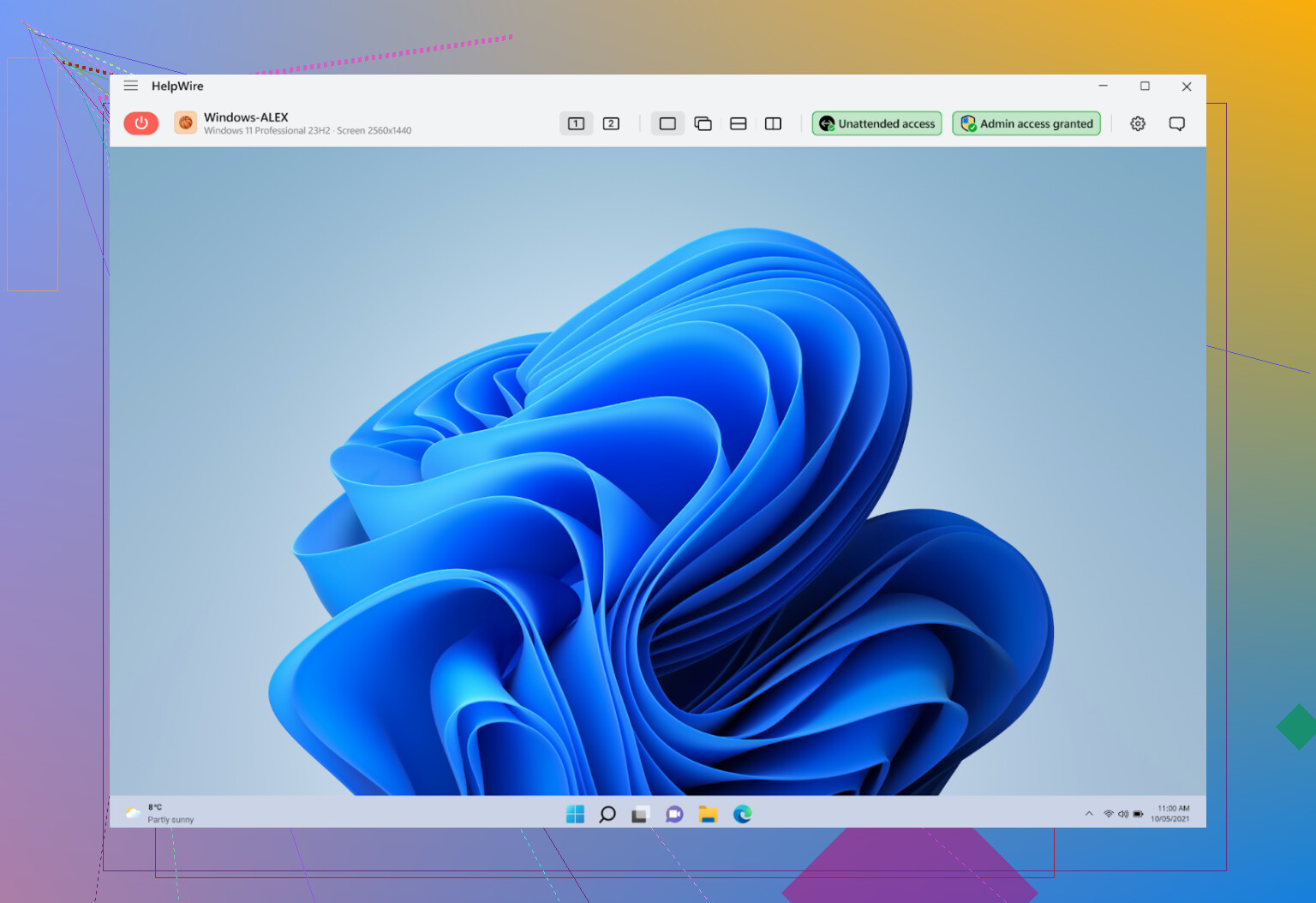The image size is (1316, 903).
Task: Click the red disconnect power button
Action: (x=141, y=123)
